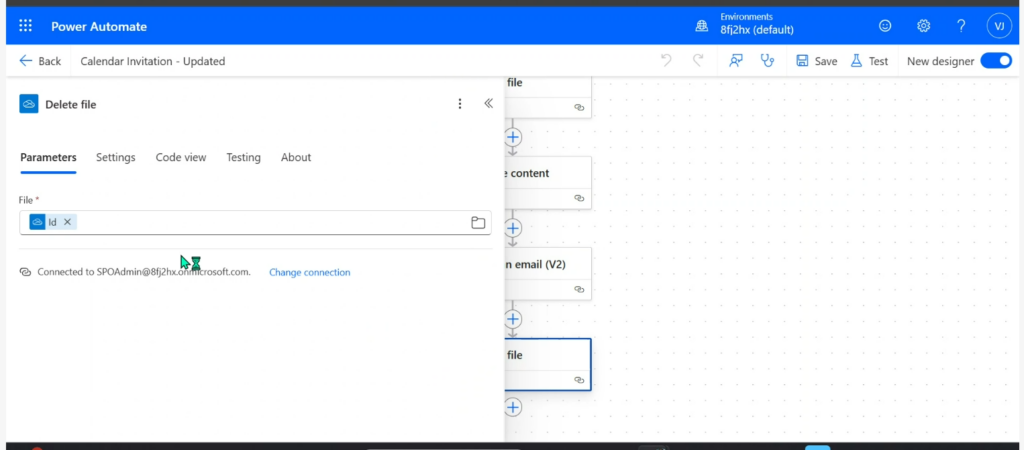Click the Calendar Invitation - Updated flow name
Screen dimensions: 1024x450
pyautogui.click(x=153, y=61)
